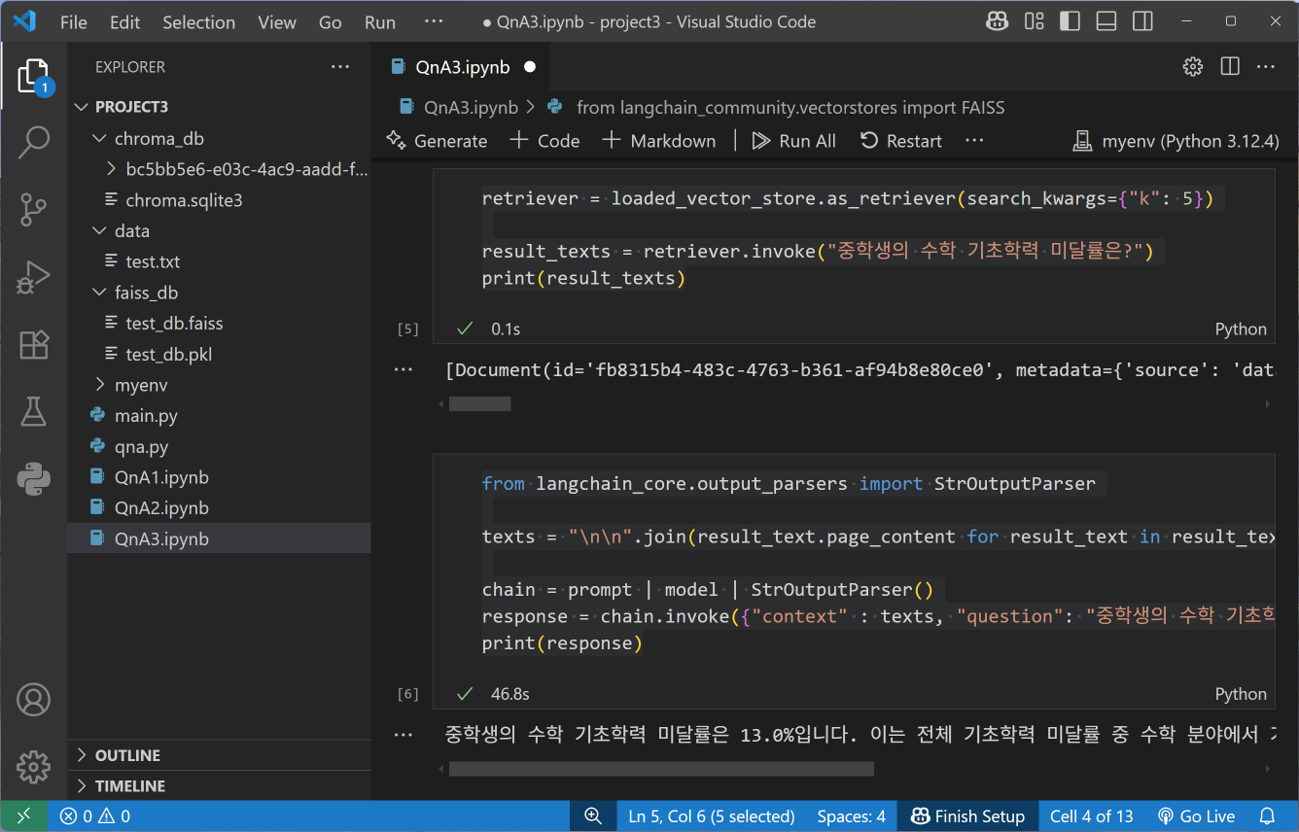This screenshot has width=1299, height=832.
Task: Open qna.py file
Action: tap(219, 446)
